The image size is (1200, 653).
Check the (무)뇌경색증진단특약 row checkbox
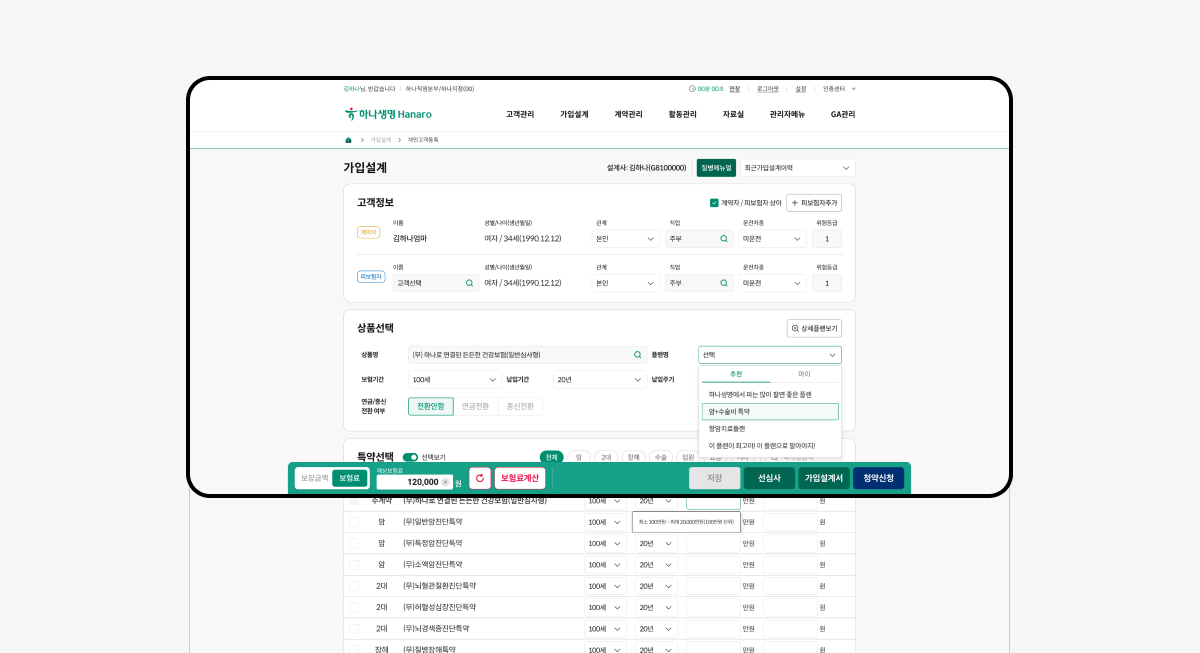coord(353,629)
